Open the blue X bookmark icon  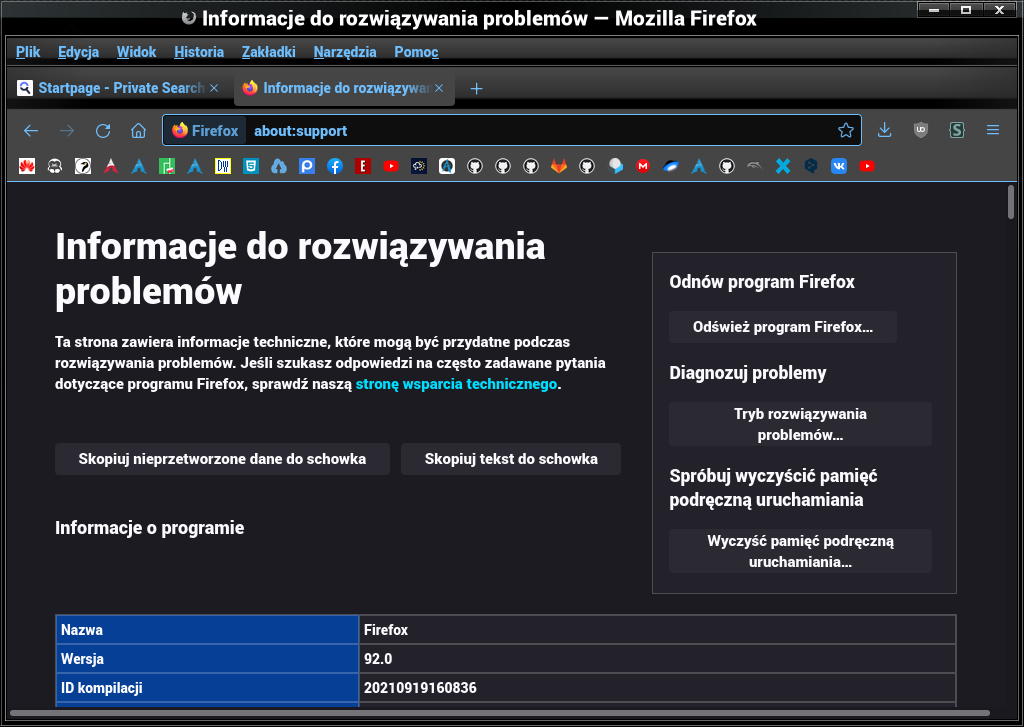783,167
